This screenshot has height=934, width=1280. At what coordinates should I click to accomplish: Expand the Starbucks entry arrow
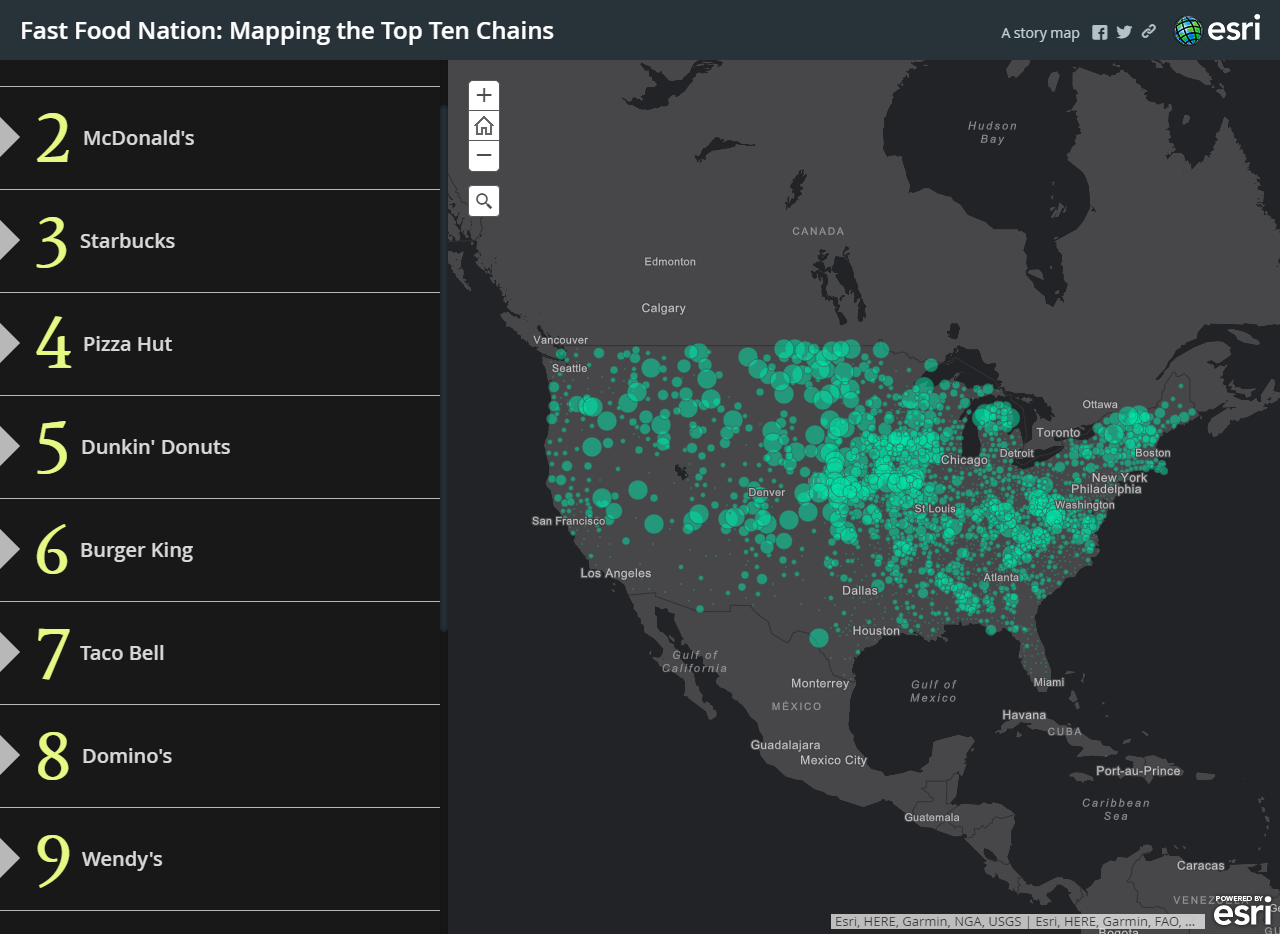click(x=9, y=241)
